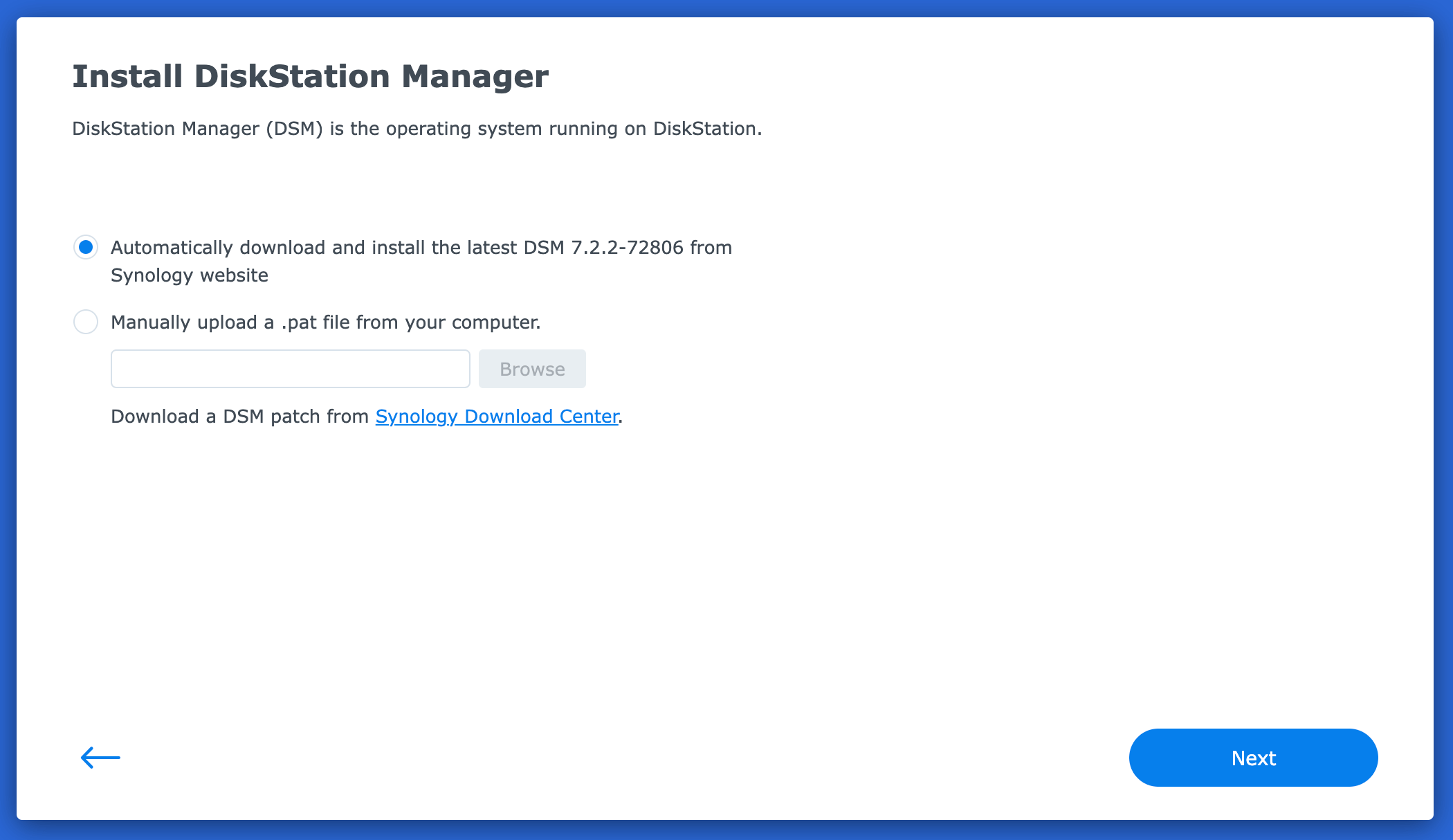Click the 'Download a DSM patch from' text

pyautogui.click(x=239, y=417)
